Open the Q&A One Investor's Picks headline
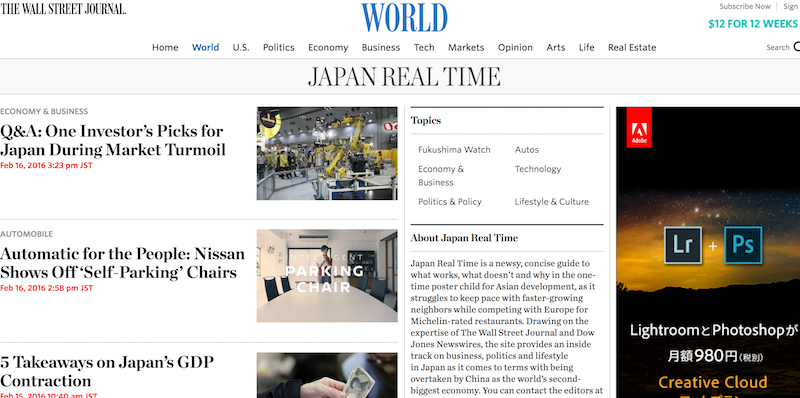Viewport: 800px width, 398px height. click(113, 140)
